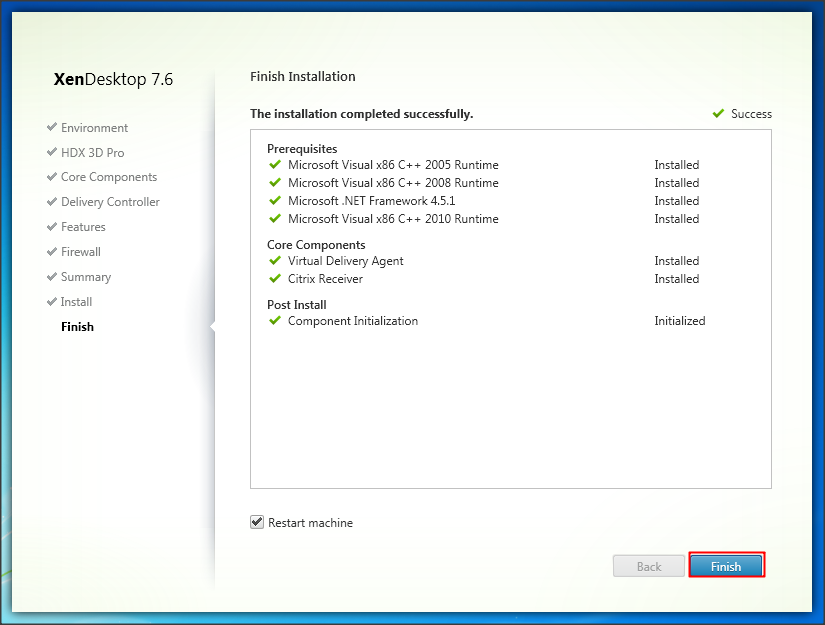Open the Firewall wizard step
Screen dimensions: 825x625
point(81,252)
